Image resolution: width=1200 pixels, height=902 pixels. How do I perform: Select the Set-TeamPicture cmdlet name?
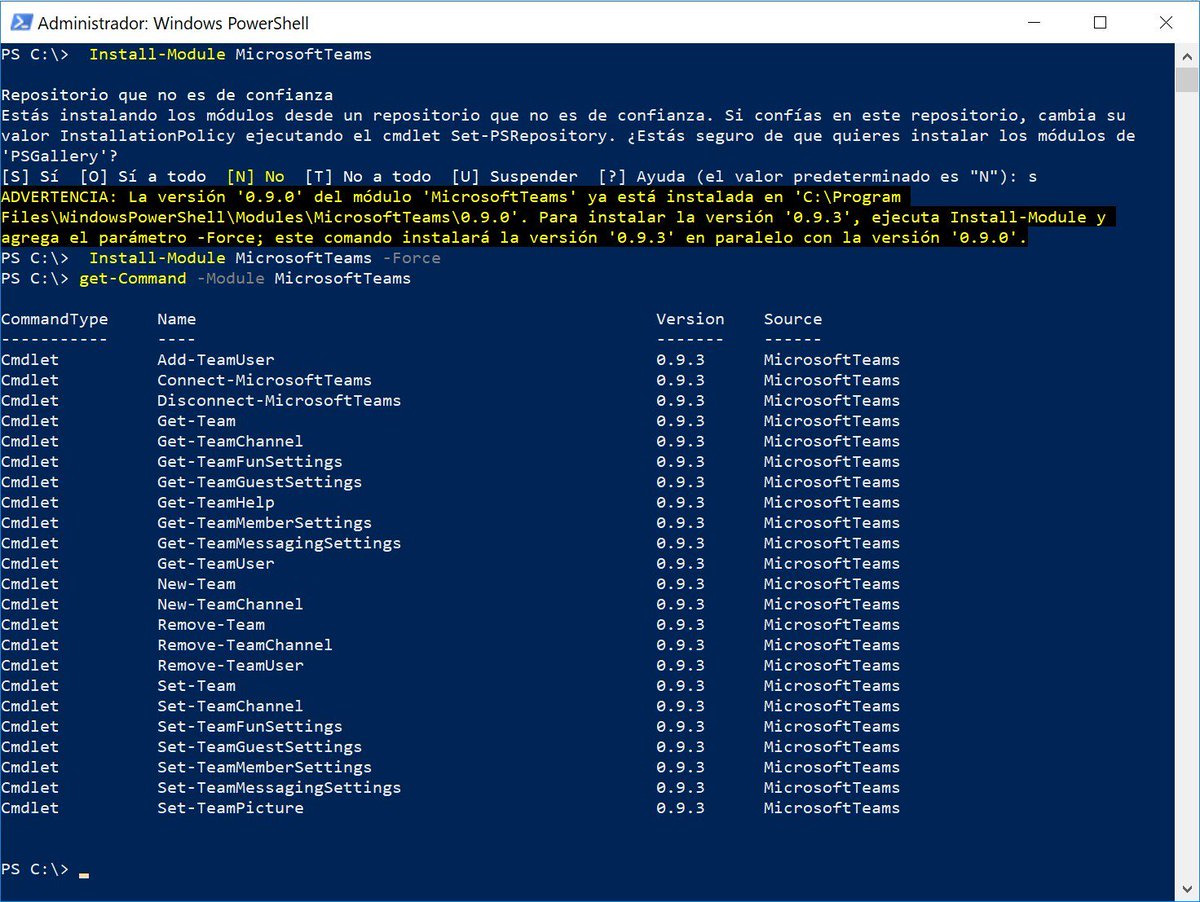click(230, 808)
